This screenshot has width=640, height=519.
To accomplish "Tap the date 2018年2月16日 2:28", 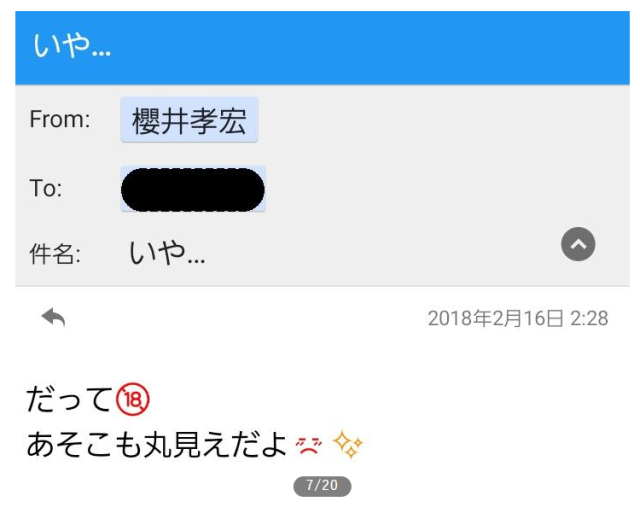I will [518, 318].
